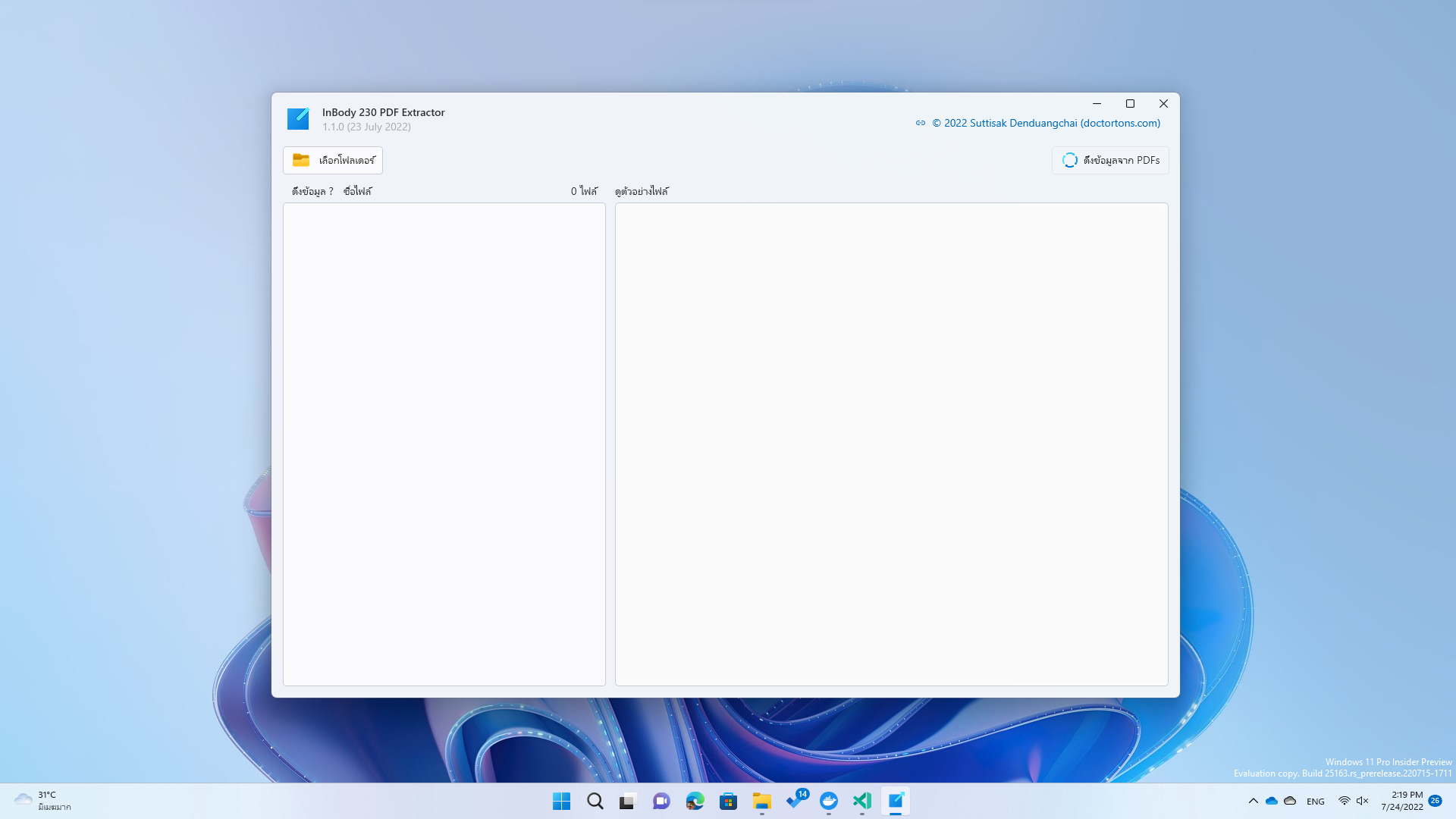This screenshot has height=819, width=1456.
Task: Click the เลือกโฟลเดอร์ select folder button
Action: (x=333, y=160)
